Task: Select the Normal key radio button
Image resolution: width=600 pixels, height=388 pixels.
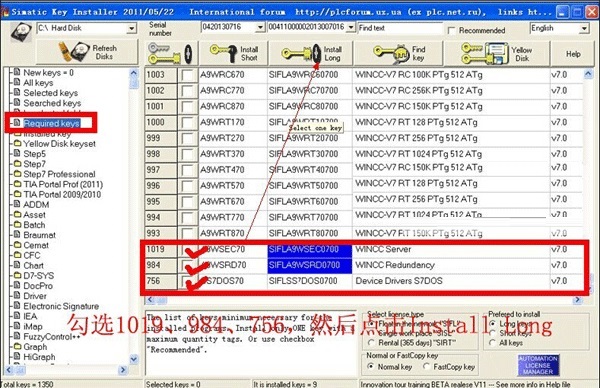Action: pos(370,366)
